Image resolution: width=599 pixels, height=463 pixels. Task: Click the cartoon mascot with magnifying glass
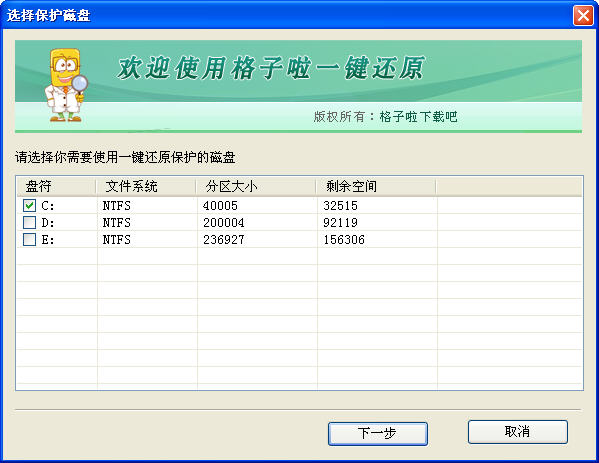[66, 85]
